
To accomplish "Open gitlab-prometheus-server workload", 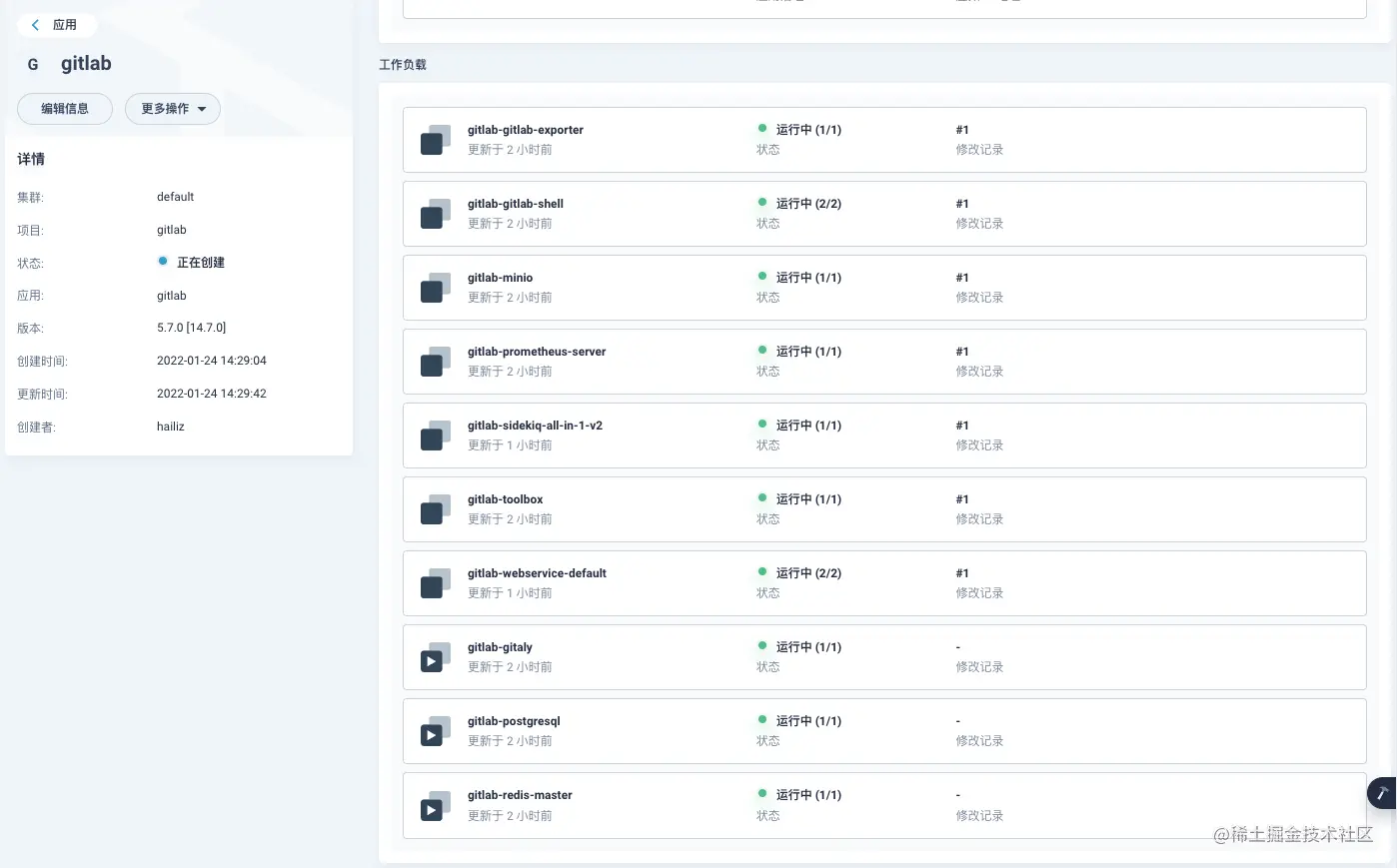I will tap(537, 352).
